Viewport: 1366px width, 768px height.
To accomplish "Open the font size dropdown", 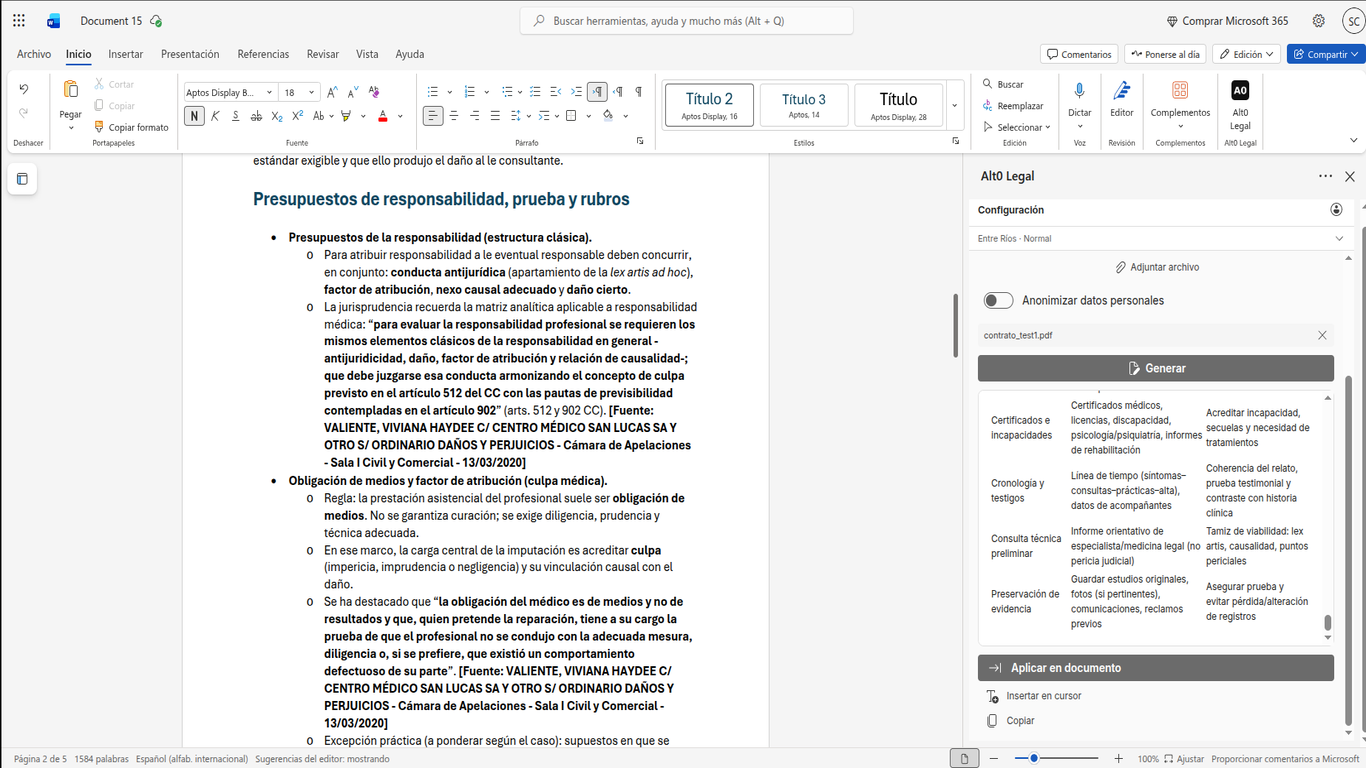I will point(311,91).
